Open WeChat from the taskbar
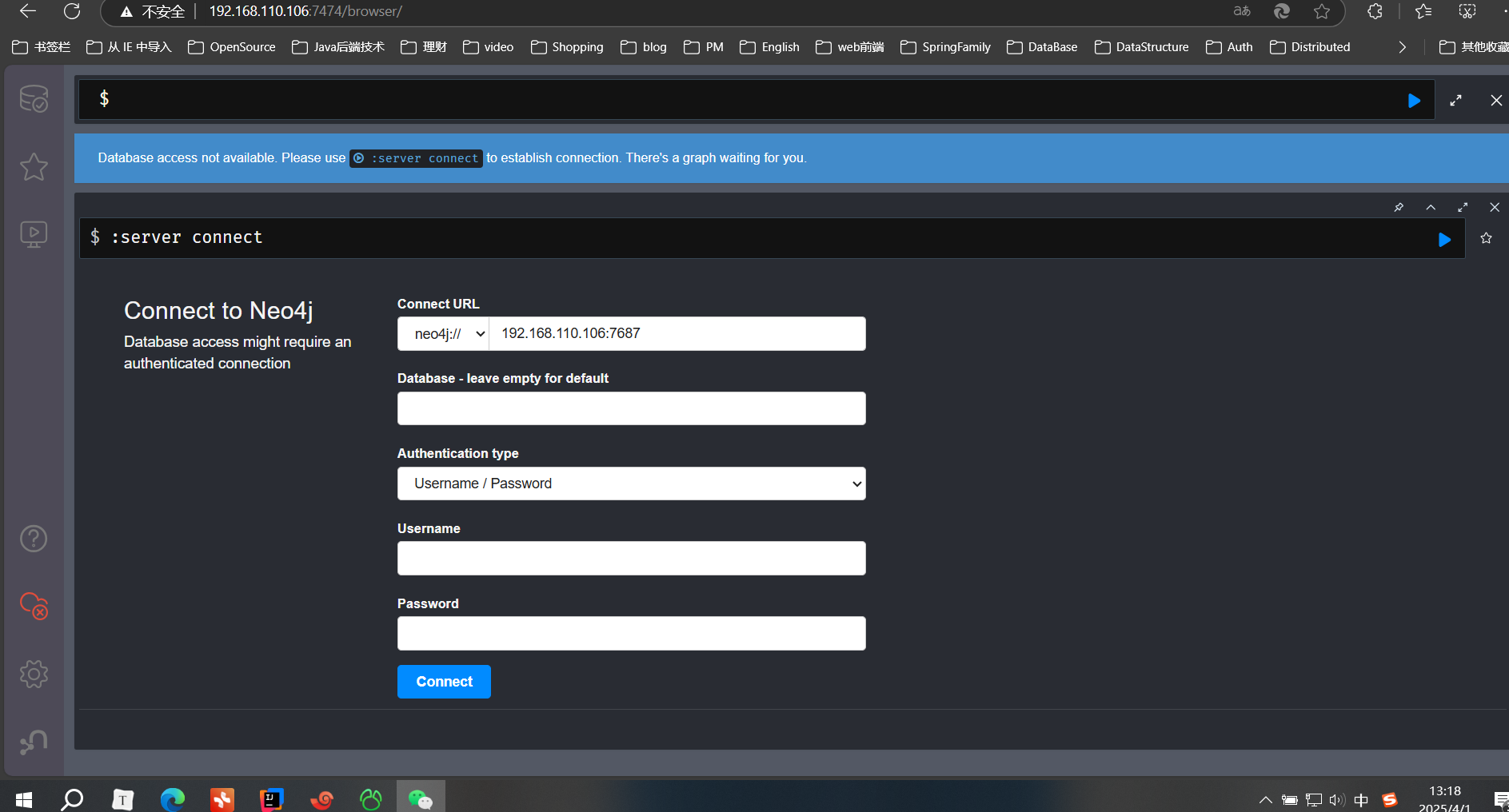The height and width of the screenshot is (812, 1509). pos(421,798)
